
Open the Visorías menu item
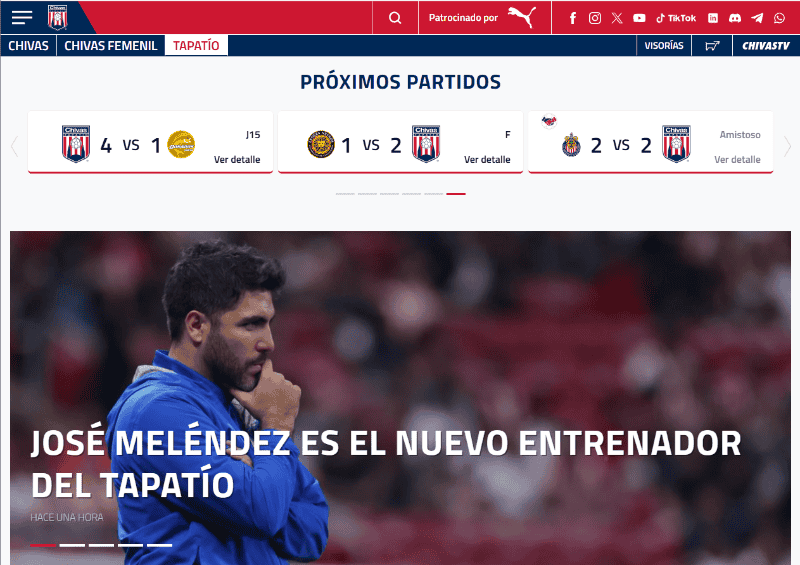click(x=664, y=45)
